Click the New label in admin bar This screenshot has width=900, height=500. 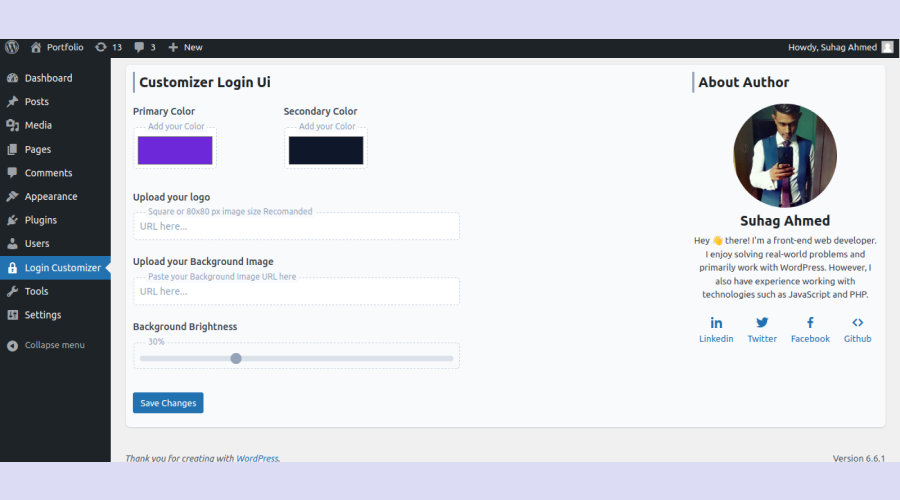(193, 47)
